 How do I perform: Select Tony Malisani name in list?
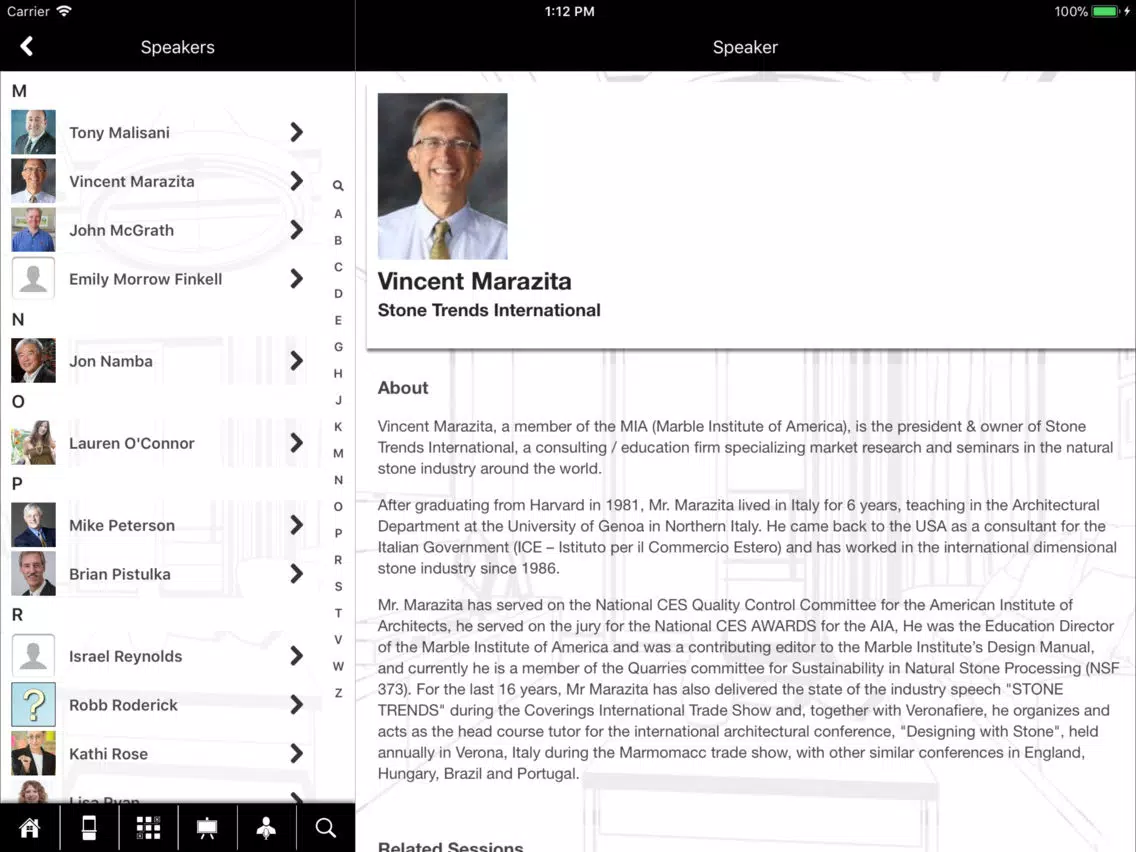click(x=120, y=133)
